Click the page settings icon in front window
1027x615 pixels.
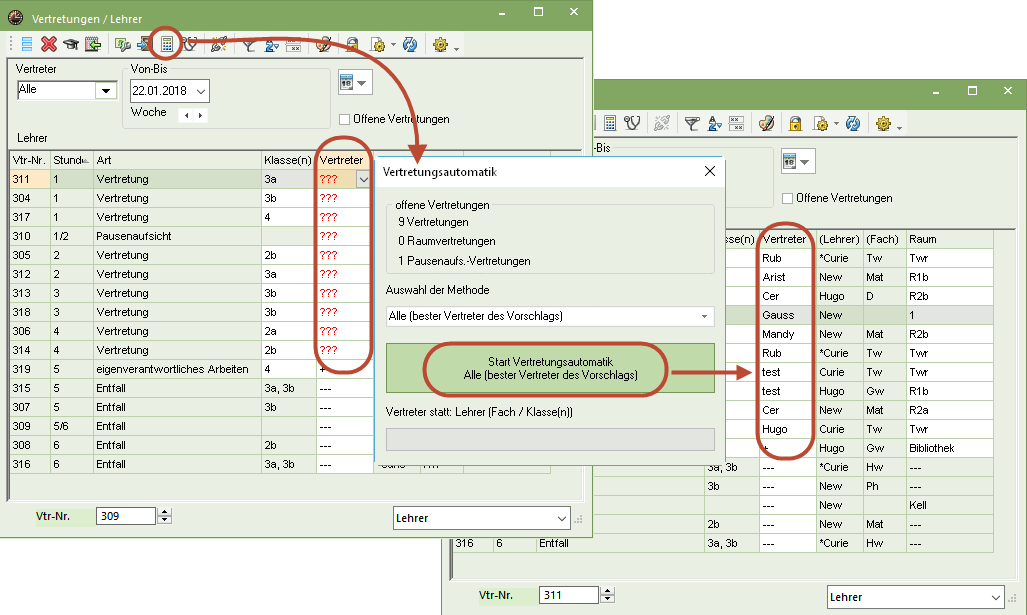(378, 45)
